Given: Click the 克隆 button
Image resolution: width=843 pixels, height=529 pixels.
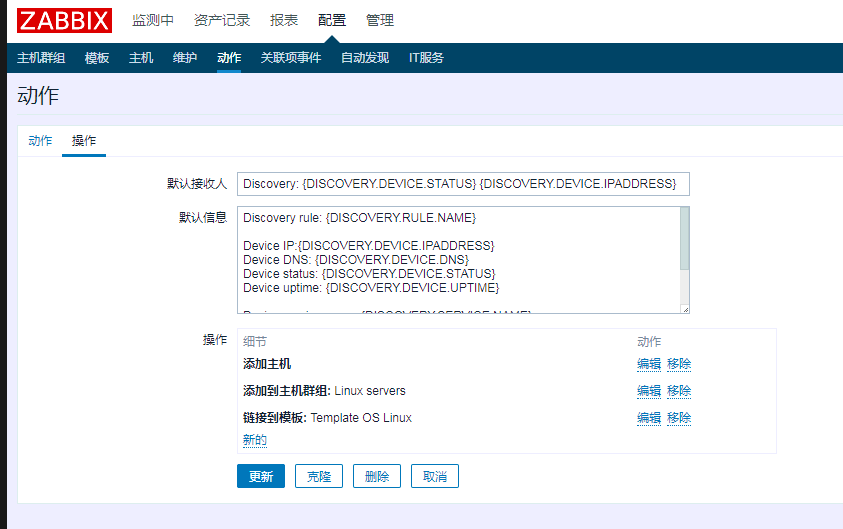Looking at the screenshot, I should click(319, 476).
